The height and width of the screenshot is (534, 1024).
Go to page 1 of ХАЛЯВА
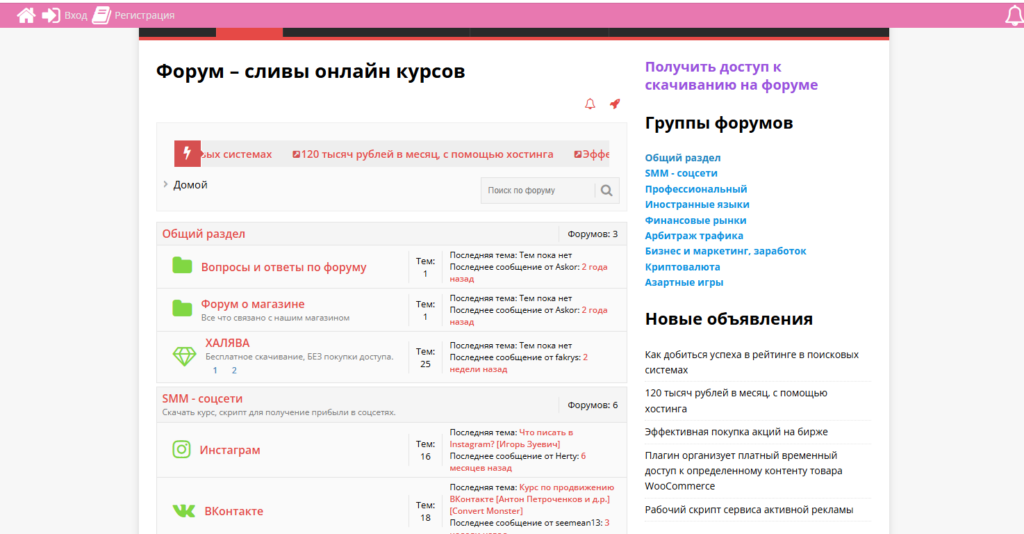[x=215, y=370]
